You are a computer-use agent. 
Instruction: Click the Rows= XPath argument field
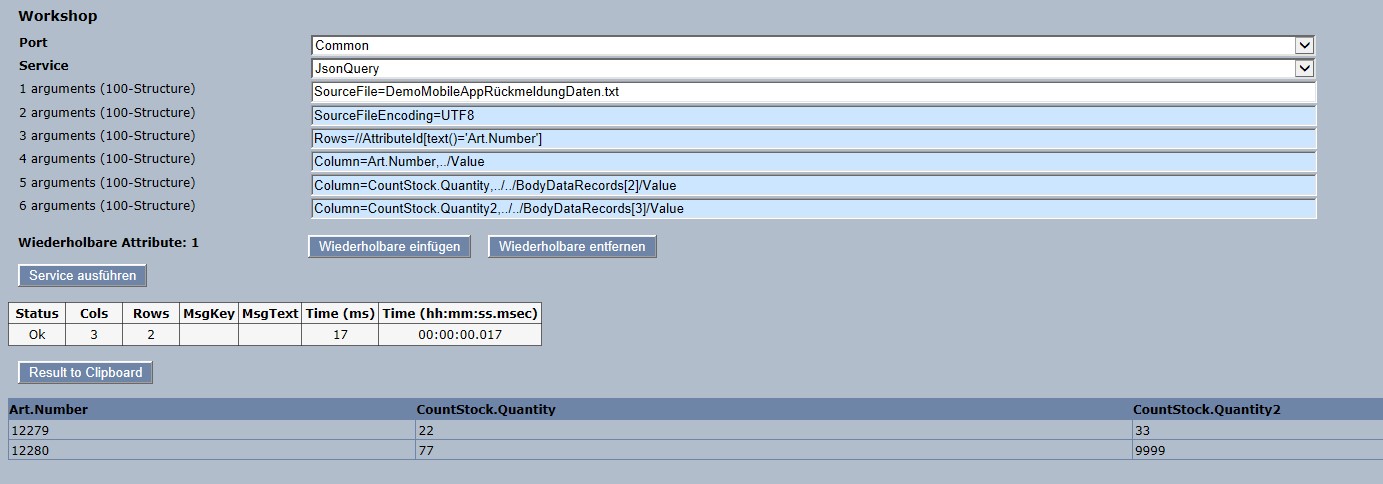[x=814, y=138]
